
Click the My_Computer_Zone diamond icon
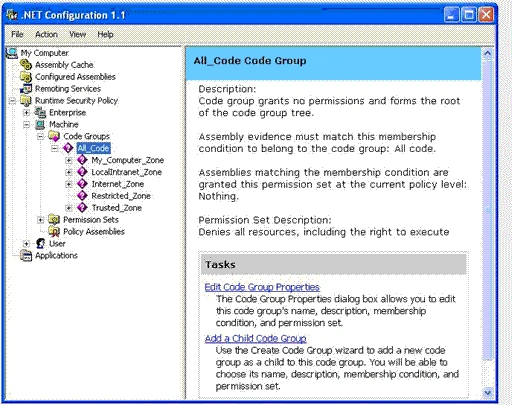(x=82, y=160)
